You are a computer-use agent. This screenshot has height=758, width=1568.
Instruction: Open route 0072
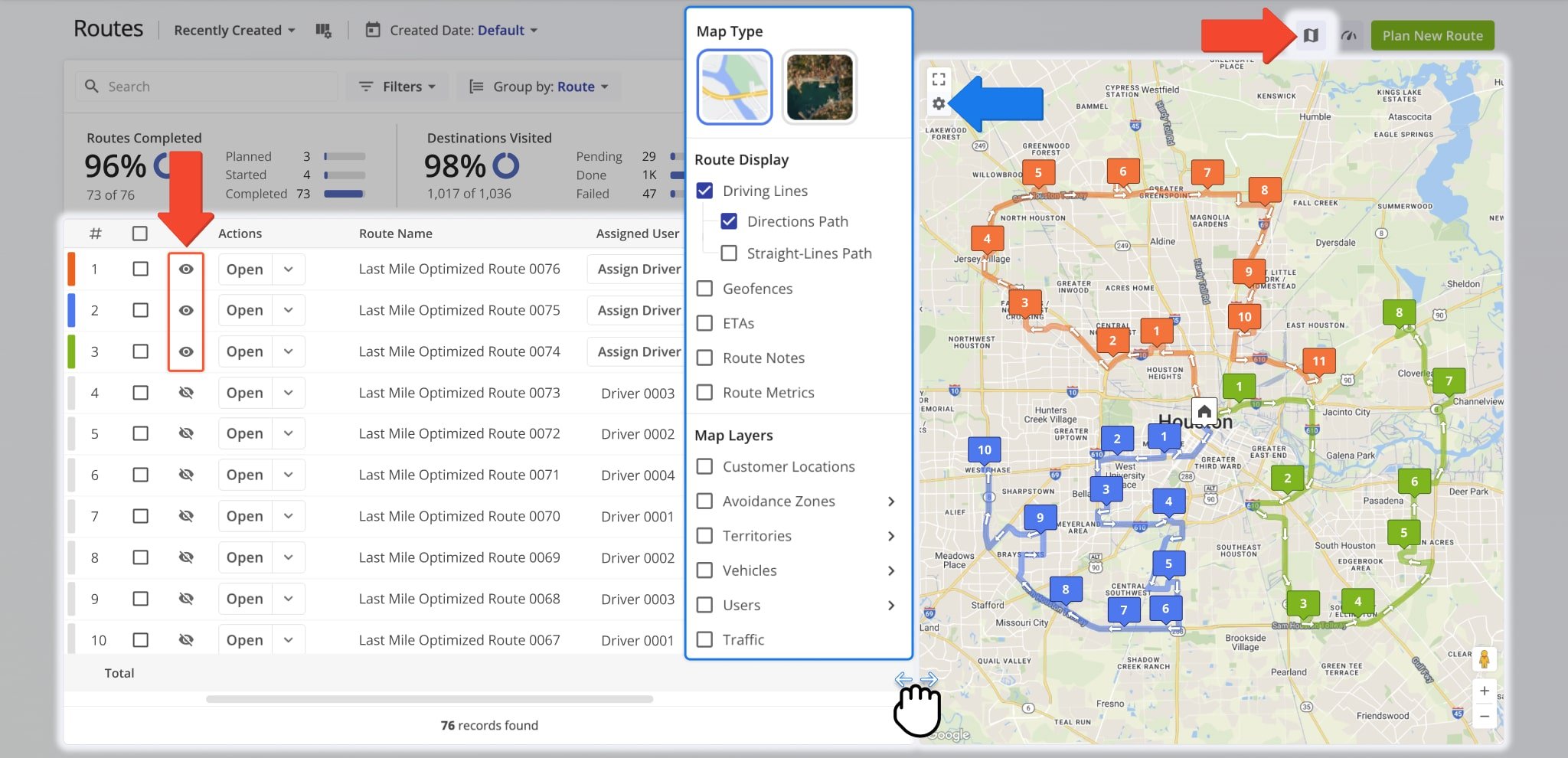(x=245, y=433)
